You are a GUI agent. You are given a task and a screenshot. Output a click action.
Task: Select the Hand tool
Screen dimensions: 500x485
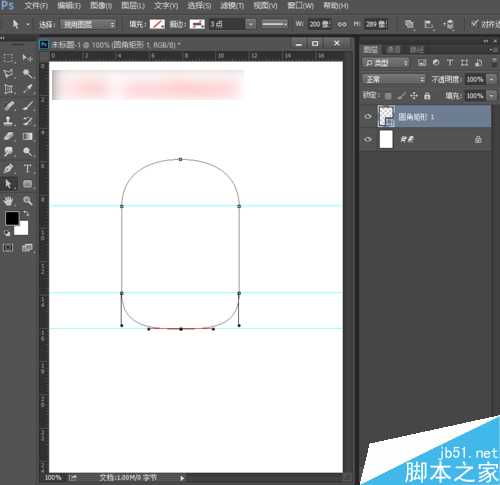tap(8, 201)
